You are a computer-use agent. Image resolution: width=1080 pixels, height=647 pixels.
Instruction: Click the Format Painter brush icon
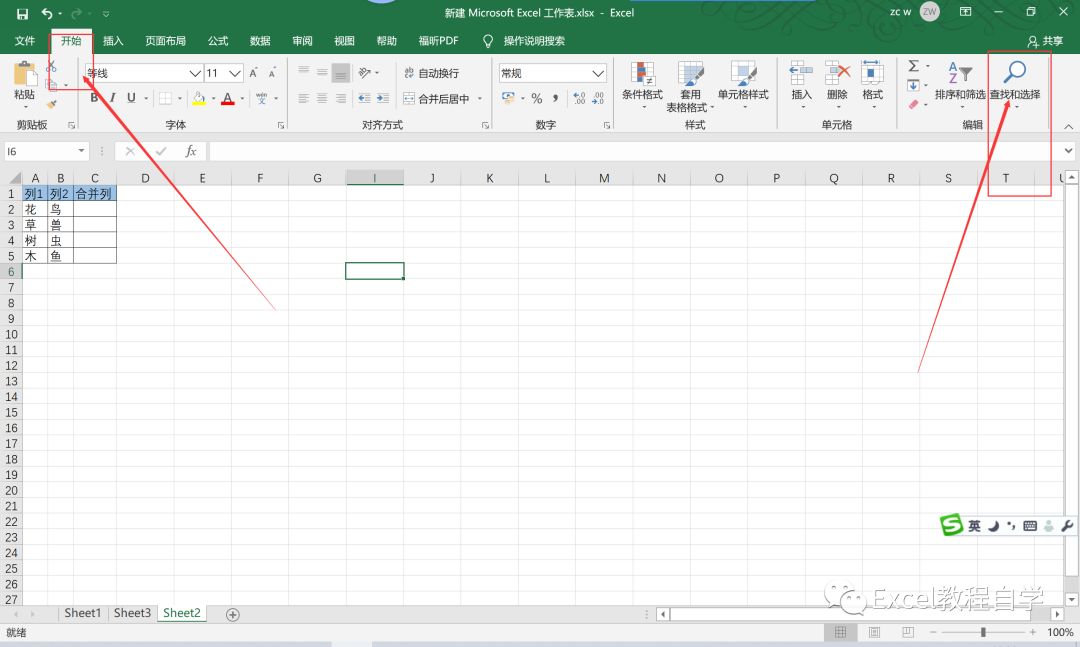click(x=52, y=104)
